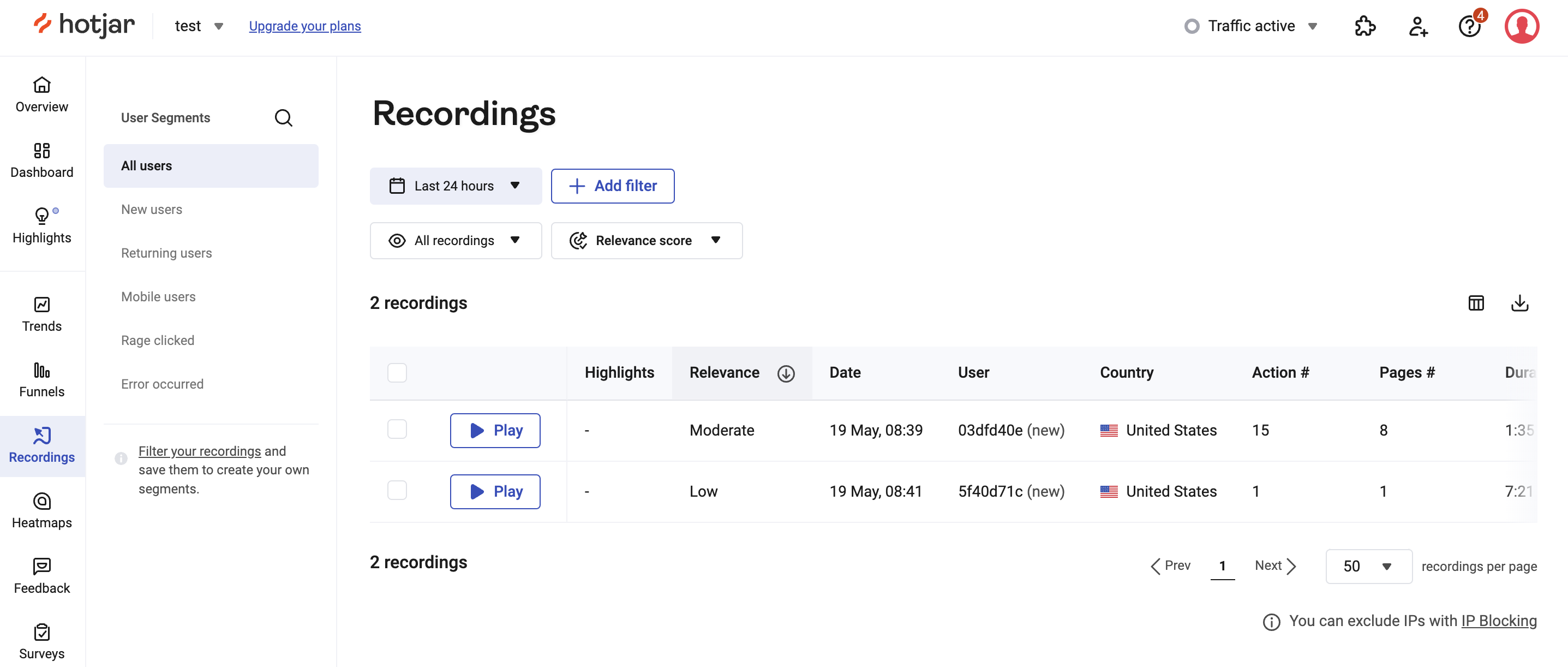Click the Add filter button
The height and width of the screenshot is (667, 1568).
point(612,186)
